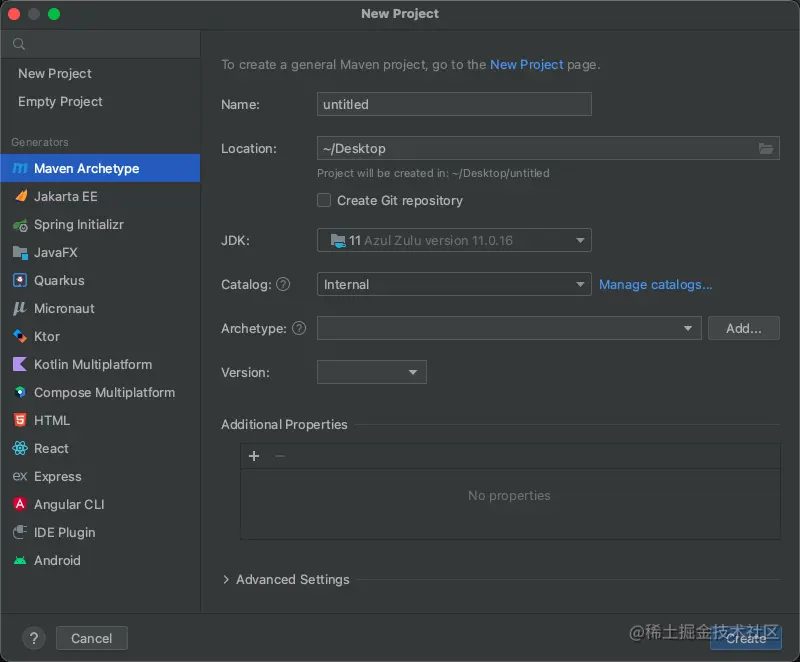Select the Maven Archetype generator icon
This screenshot has width=800, height=662.
point(20,169)
